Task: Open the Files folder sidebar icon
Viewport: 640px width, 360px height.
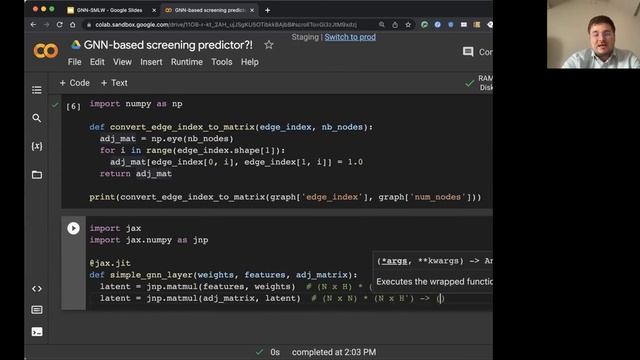Action: [37, 175]
